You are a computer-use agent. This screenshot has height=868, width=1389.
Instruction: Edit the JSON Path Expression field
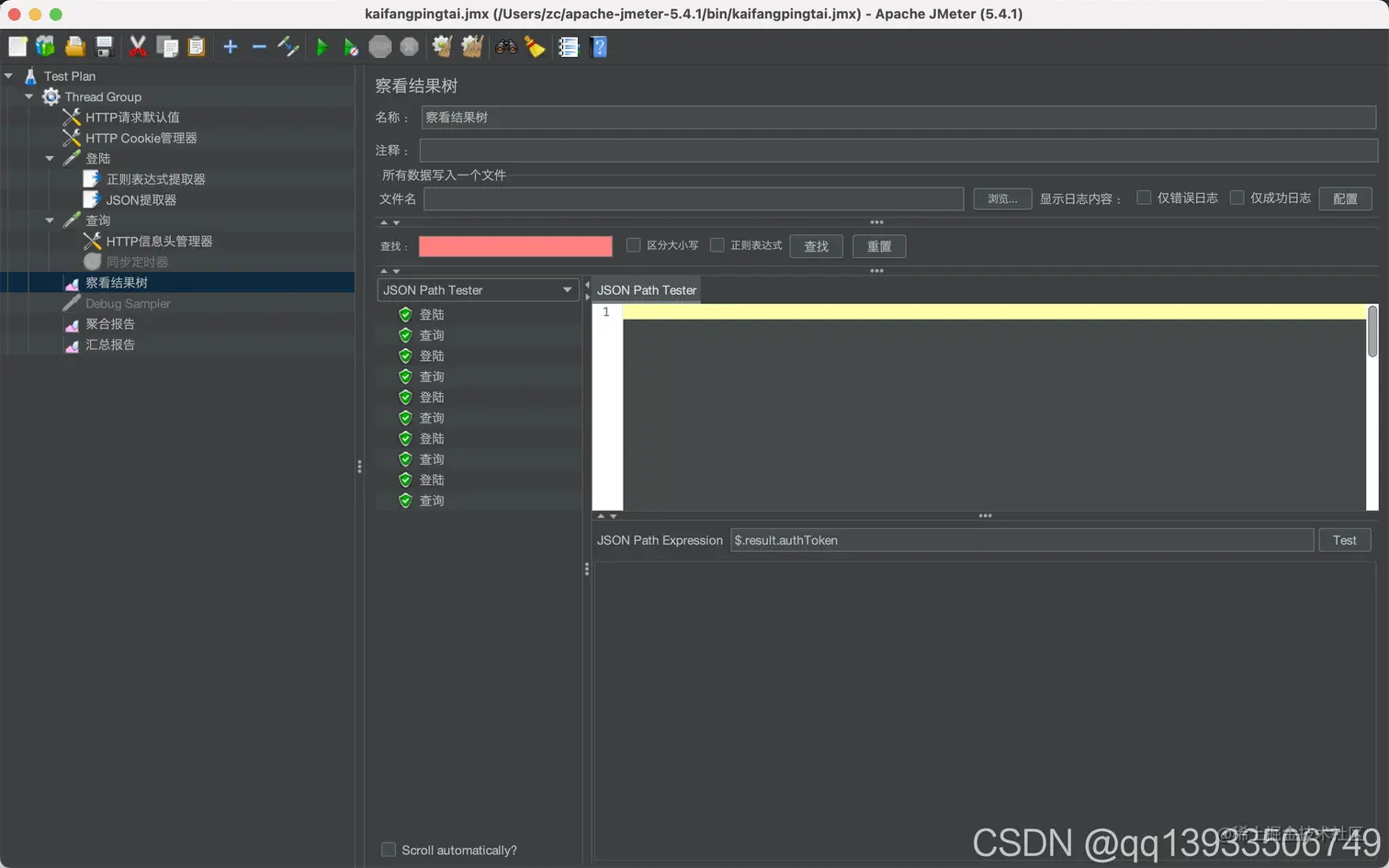coord(1022,540)
